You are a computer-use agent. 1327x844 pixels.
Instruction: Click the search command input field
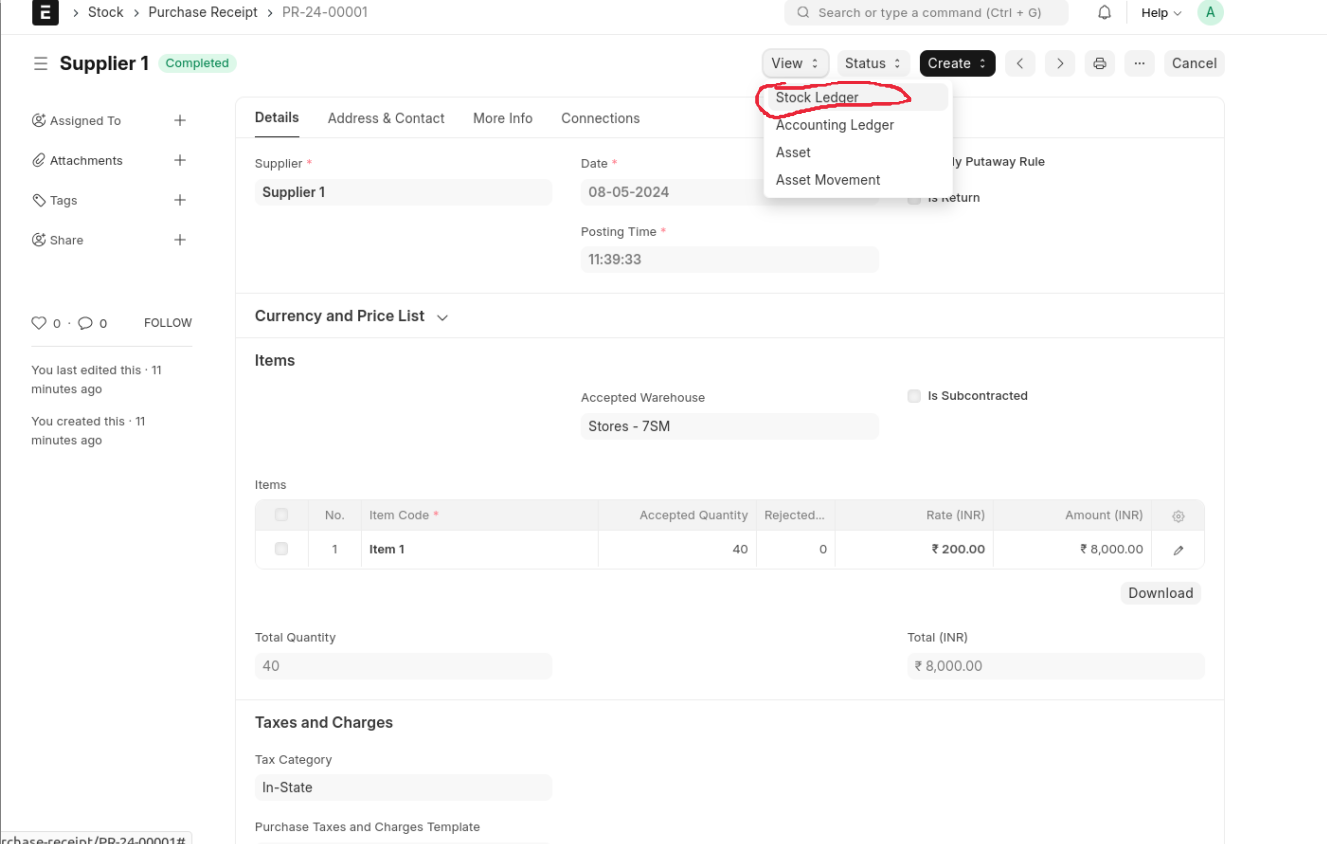(x=926, y=13)
